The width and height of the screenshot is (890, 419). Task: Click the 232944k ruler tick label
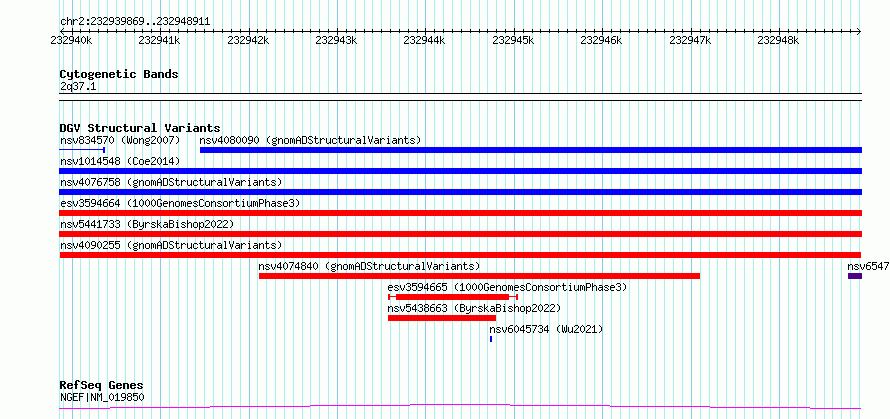[425, 40]
